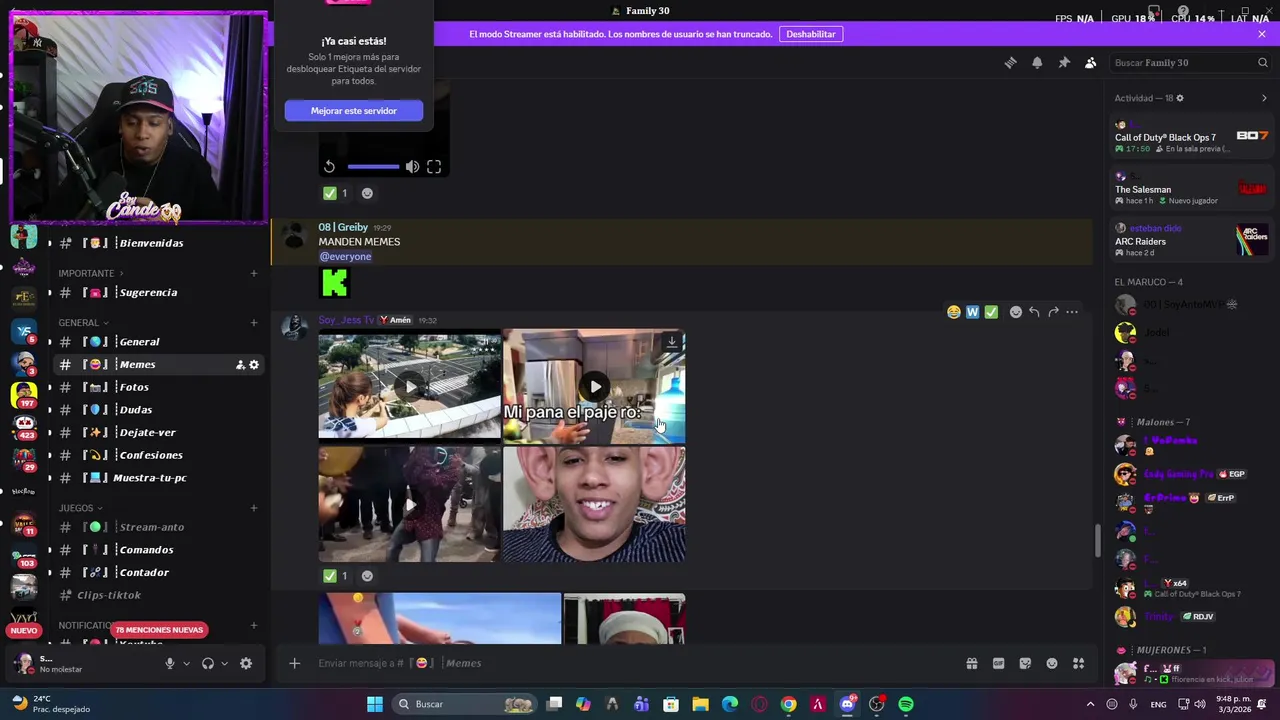This screenshot has height=720, width=1280.
Task: Show pinned messages with the pin icon
Action: point(1064,62)
